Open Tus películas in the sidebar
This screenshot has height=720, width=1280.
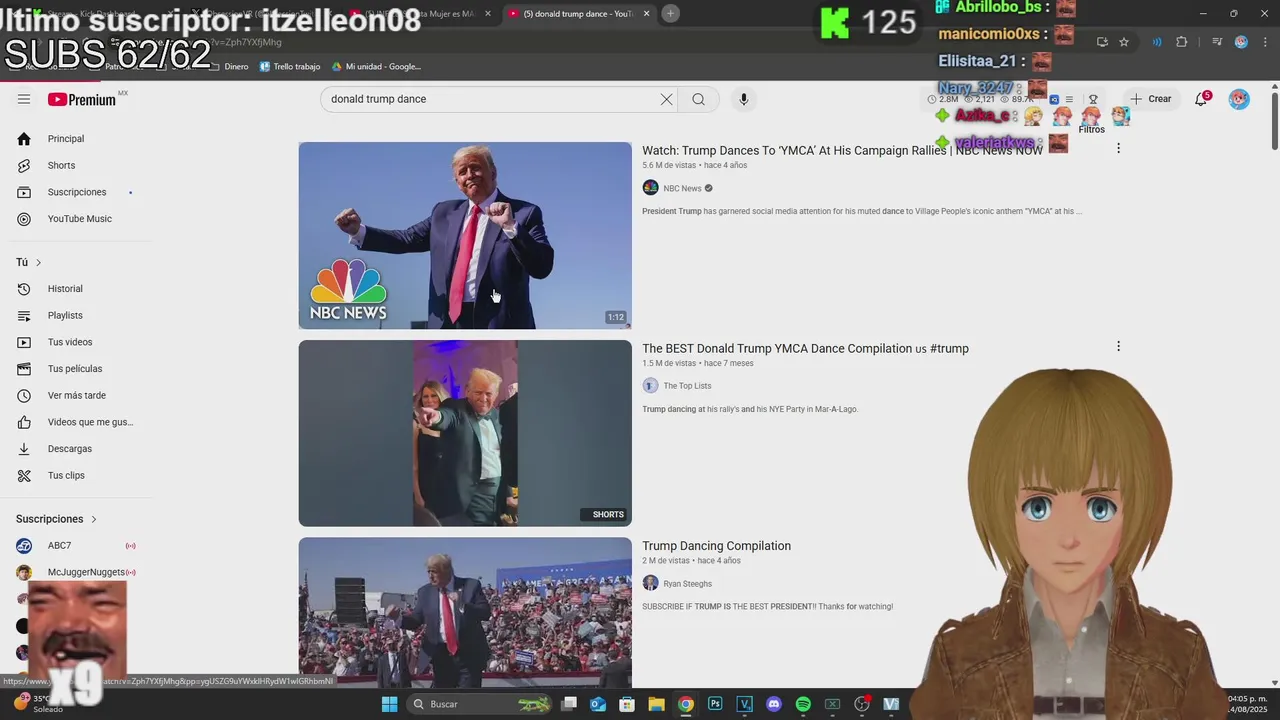click(76, 369)
